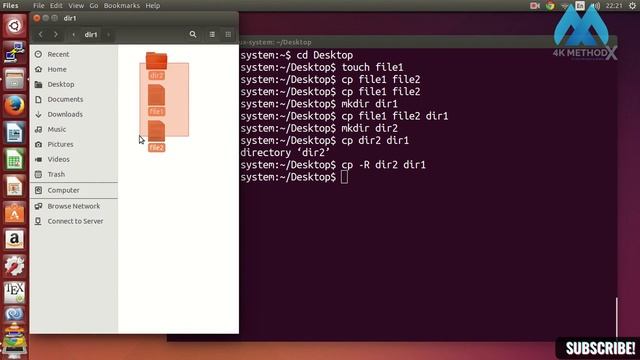Go back in Files navigation
Screen dimensions: 640x360
pos(40,35)
